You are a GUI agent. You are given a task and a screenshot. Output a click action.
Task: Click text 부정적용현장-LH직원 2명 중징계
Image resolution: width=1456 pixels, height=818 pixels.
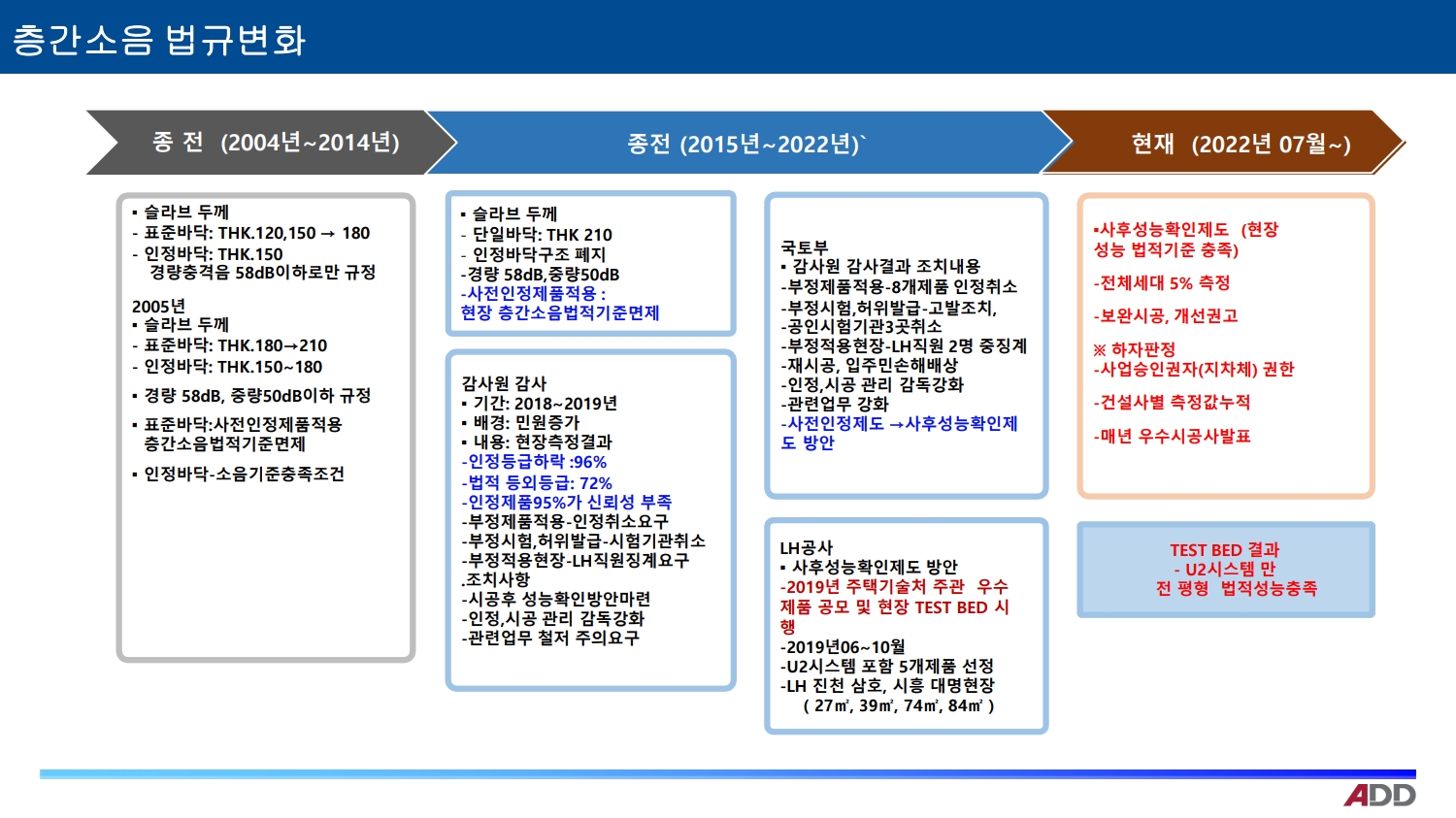(907, 346)
